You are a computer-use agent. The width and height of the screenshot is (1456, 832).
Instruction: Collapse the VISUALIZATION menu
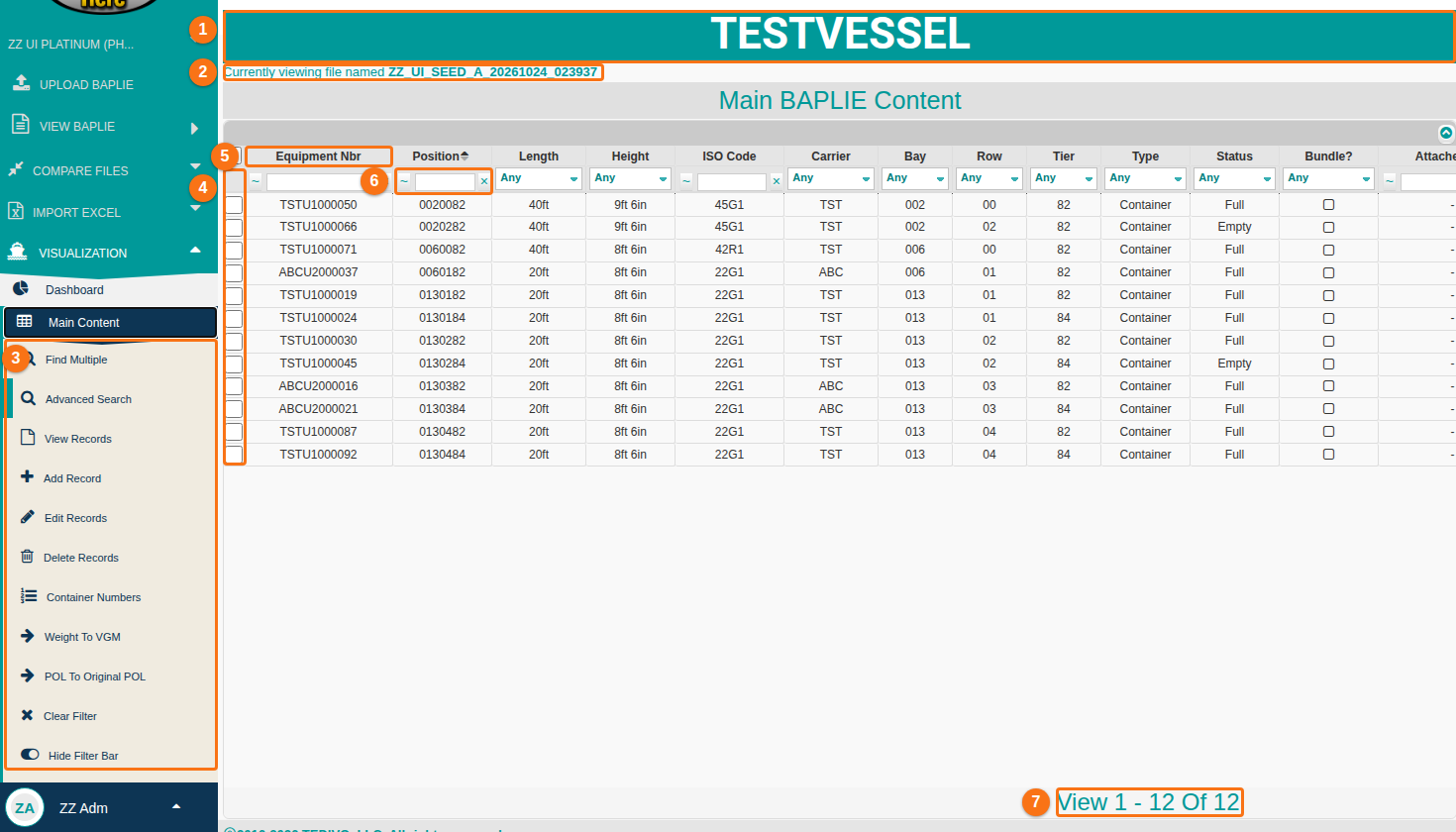(195, 250)
